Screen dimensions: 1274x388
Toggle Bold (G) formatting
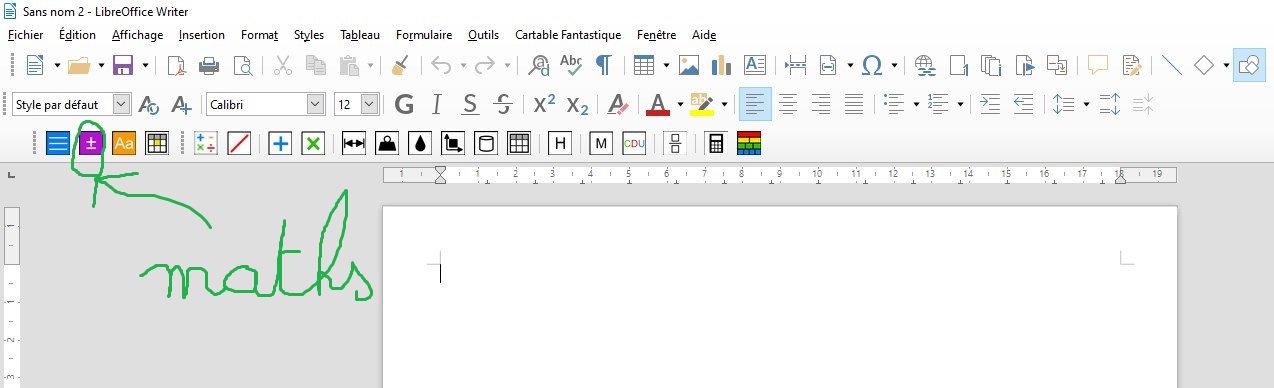(404, 104)
